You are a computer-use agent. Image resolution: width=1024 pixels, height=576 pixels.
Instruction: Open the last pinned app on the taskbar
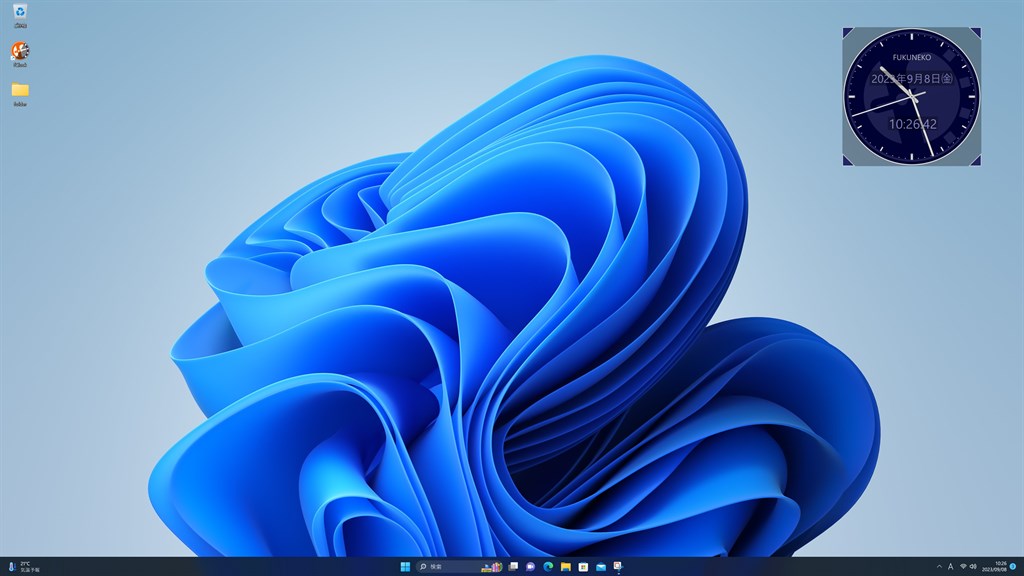click(x=618, y=566)
